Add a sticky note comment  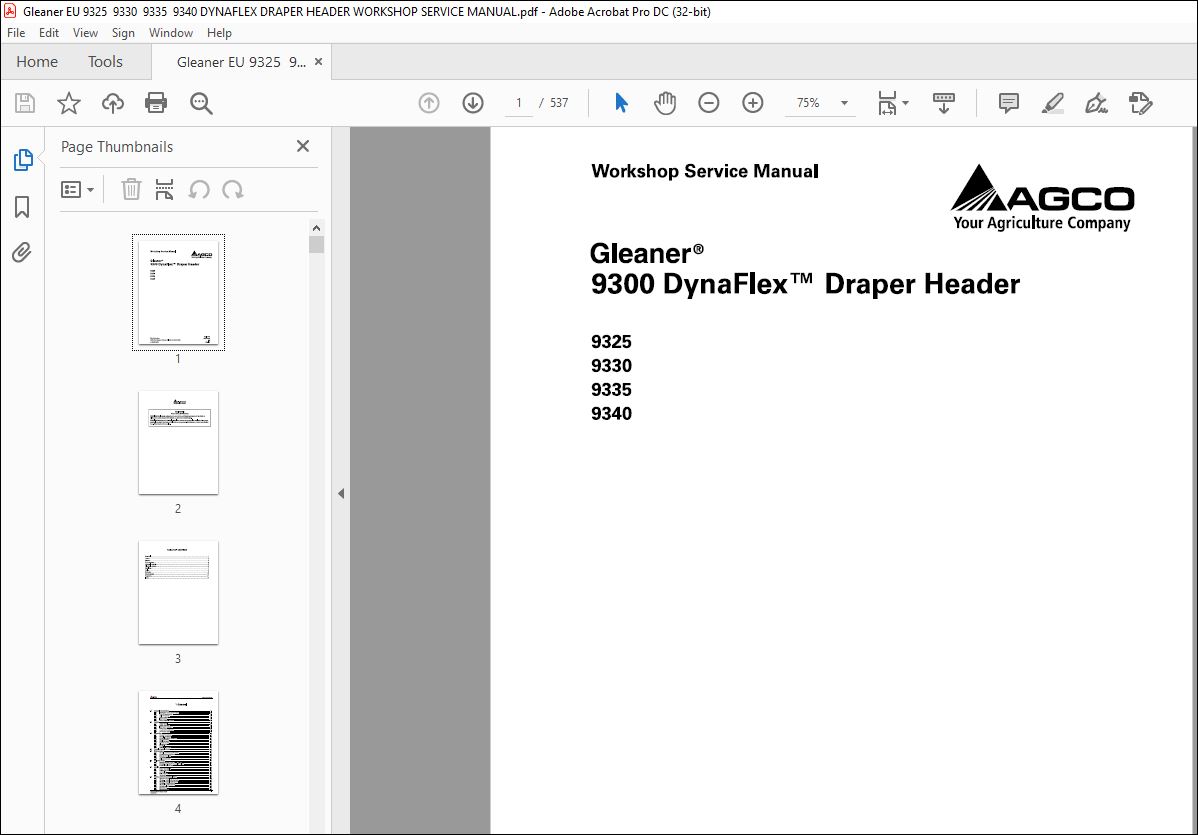pos(1009,103)
